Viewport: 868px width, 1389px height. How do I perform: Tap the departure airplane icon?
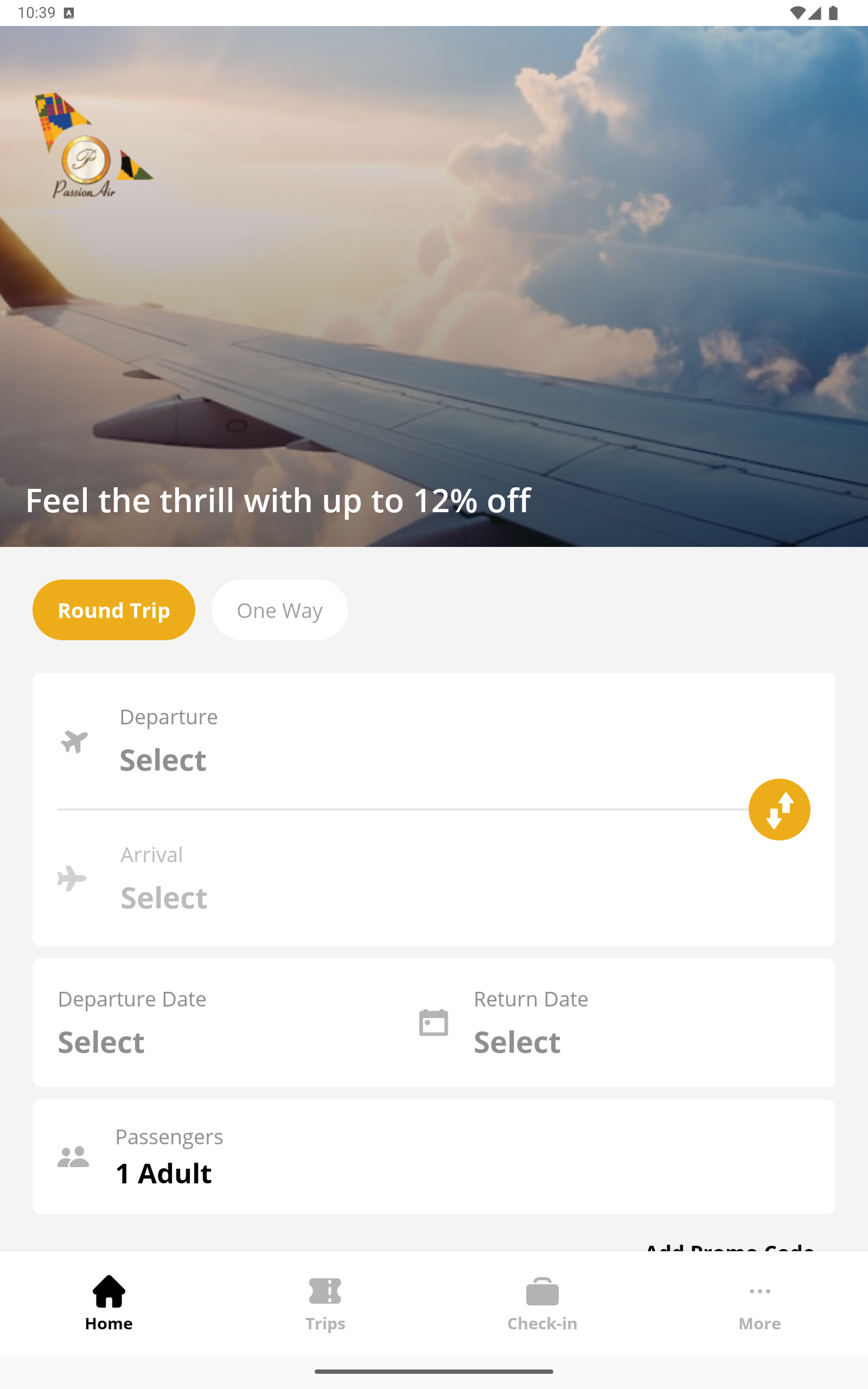[x=74, y=742]
